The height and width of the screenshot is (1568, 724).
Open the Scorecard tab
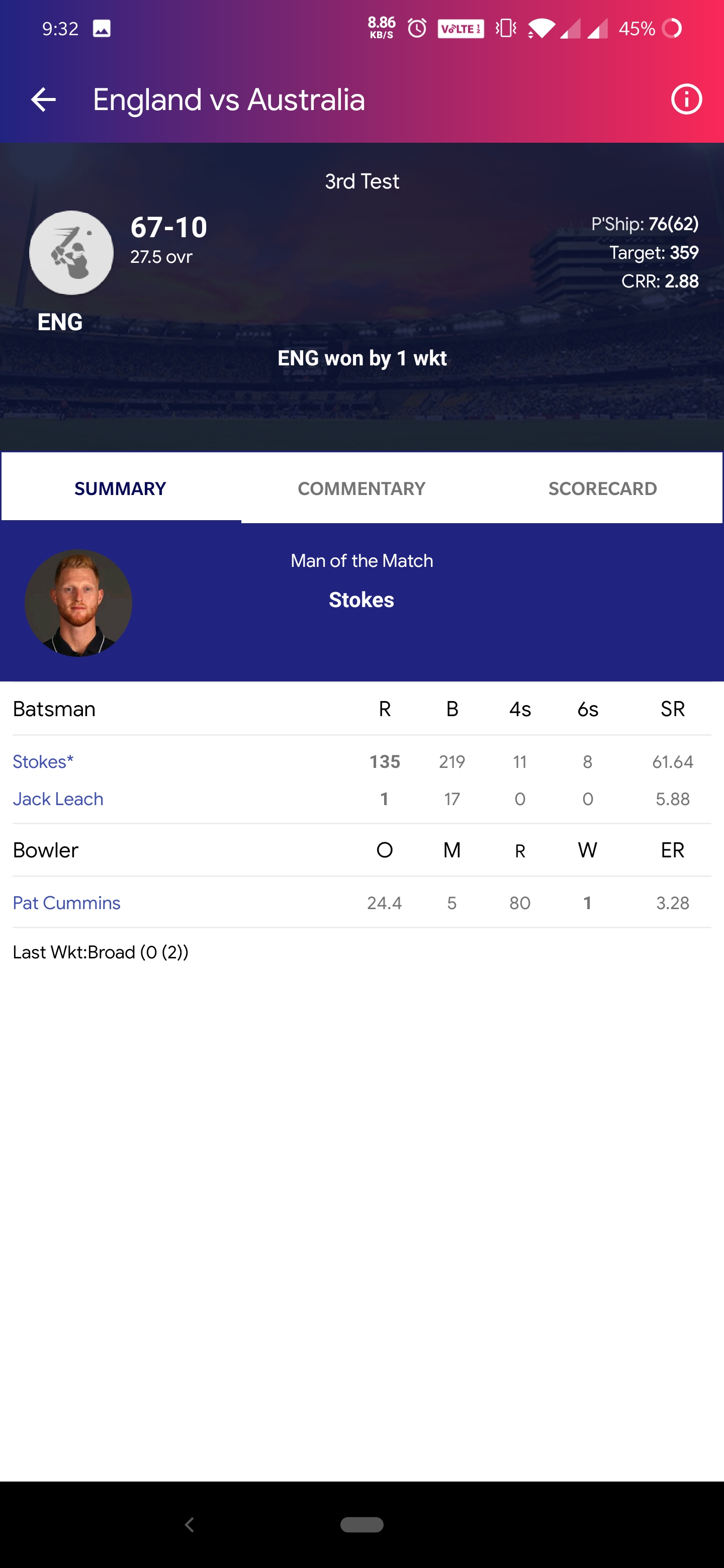602,488
